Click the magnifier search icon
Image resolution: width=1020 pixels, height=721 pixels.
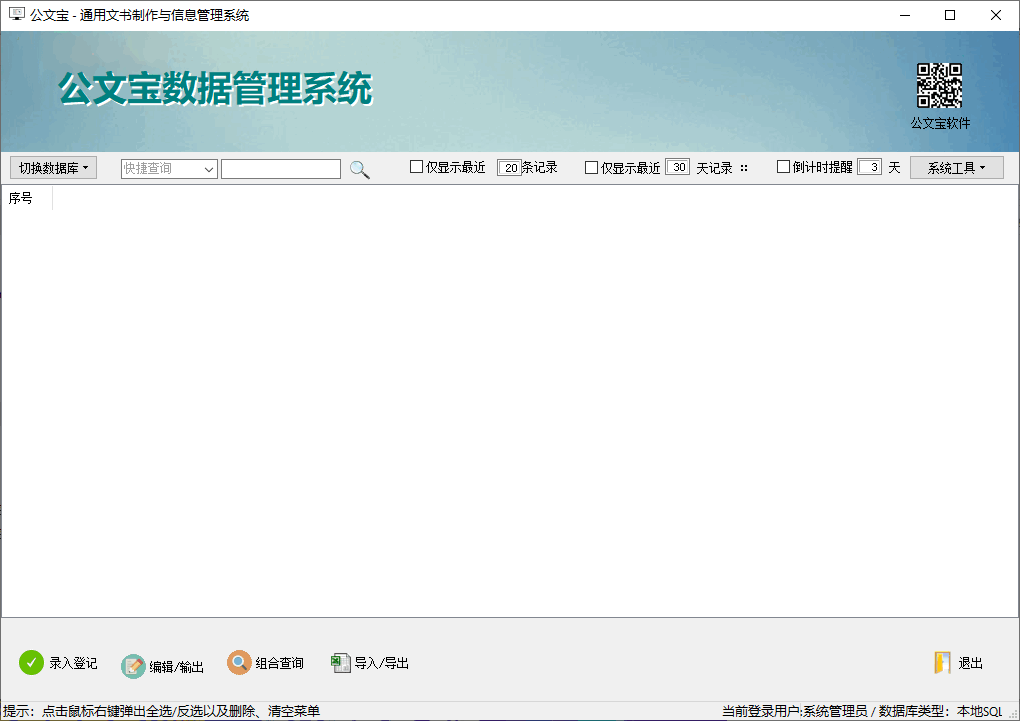360,169
